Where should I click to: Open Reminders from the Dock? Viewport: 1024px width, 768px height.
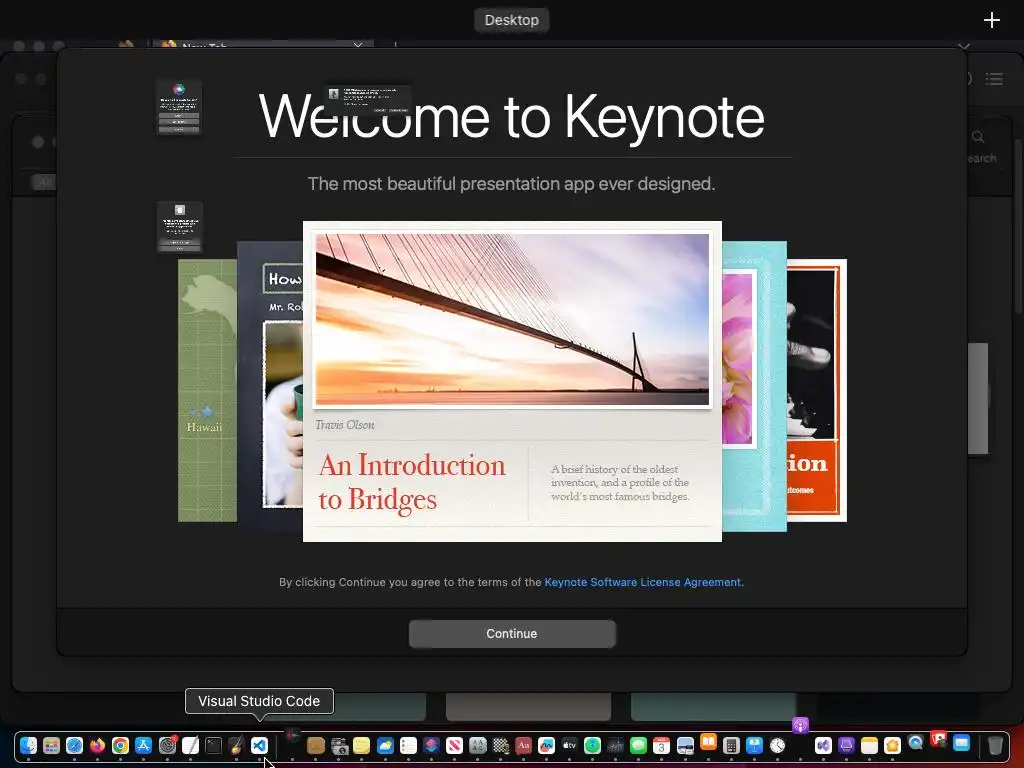tap(408, 745)
